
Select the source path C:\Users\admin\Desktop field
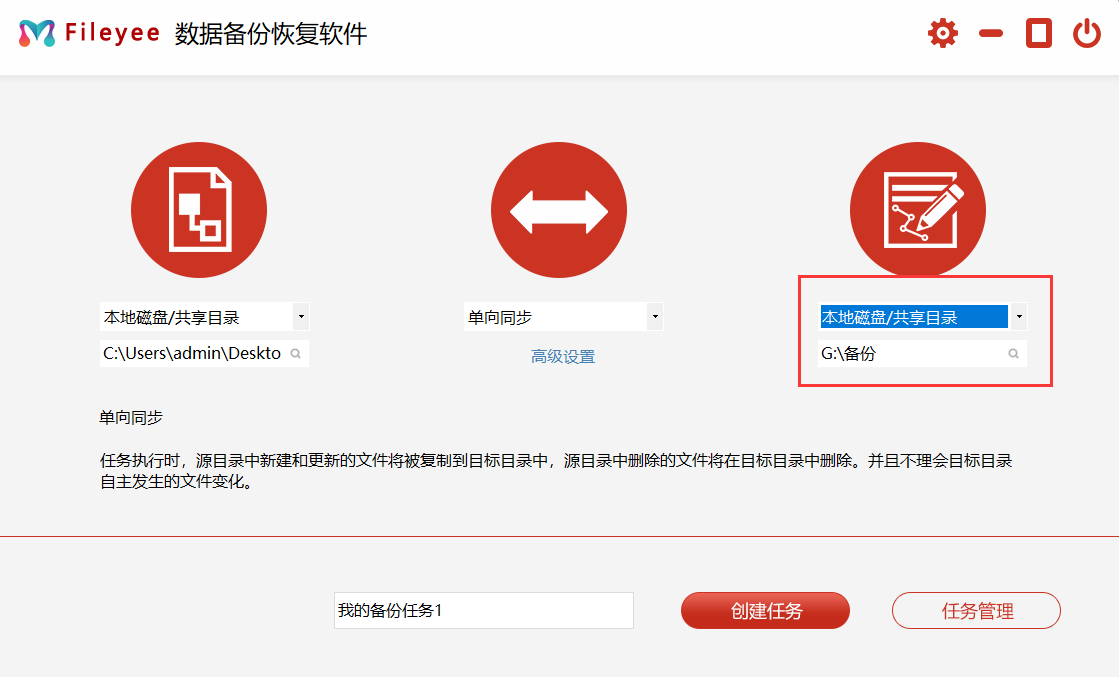(190, 352)
